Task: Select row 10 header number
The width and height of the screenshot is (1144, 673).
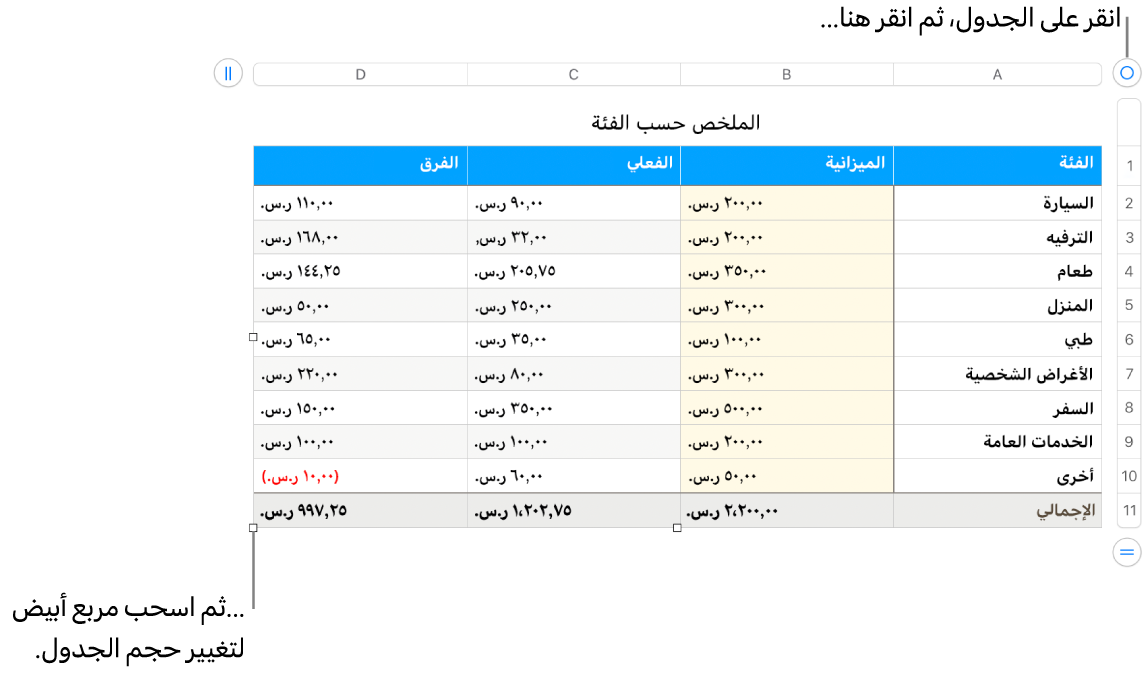Action: (1129, 476)
